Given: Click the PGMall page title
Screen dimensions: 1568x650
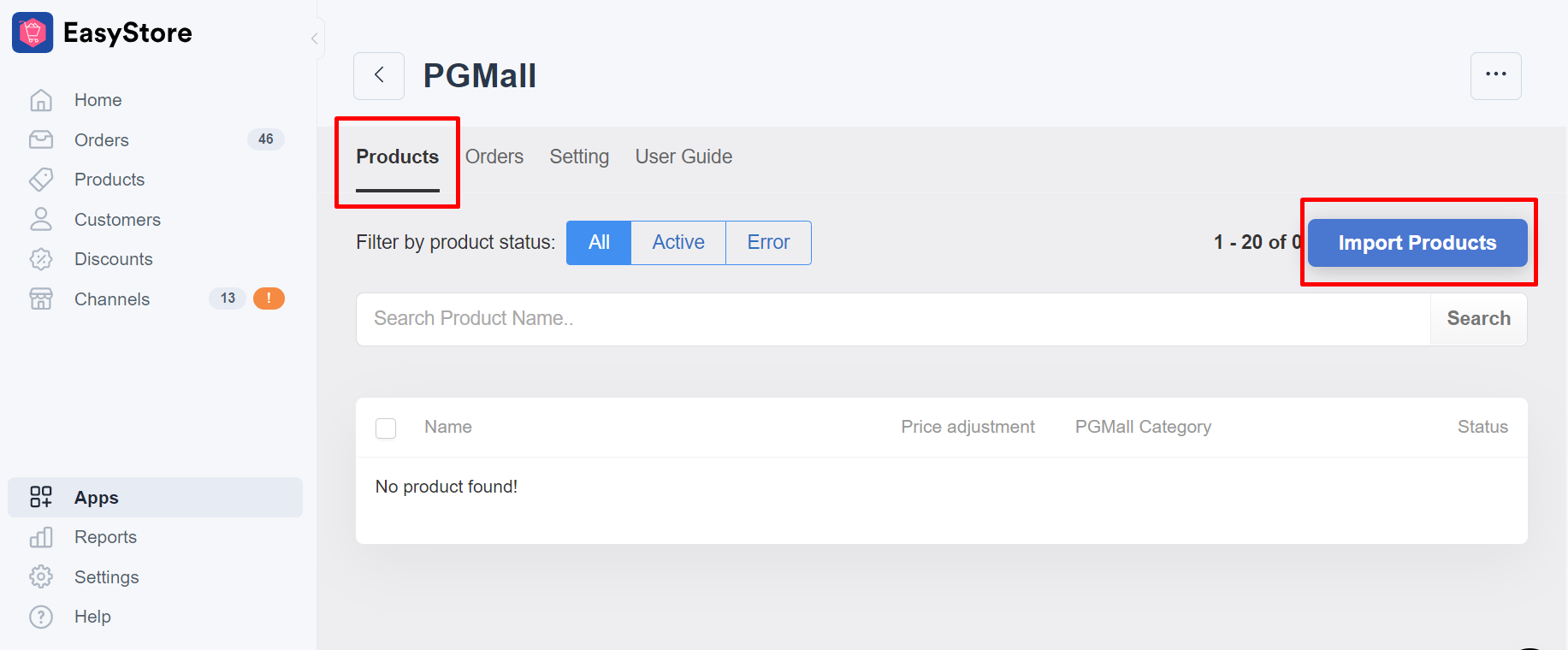Looking at the screenshot, I should point(480,75).
